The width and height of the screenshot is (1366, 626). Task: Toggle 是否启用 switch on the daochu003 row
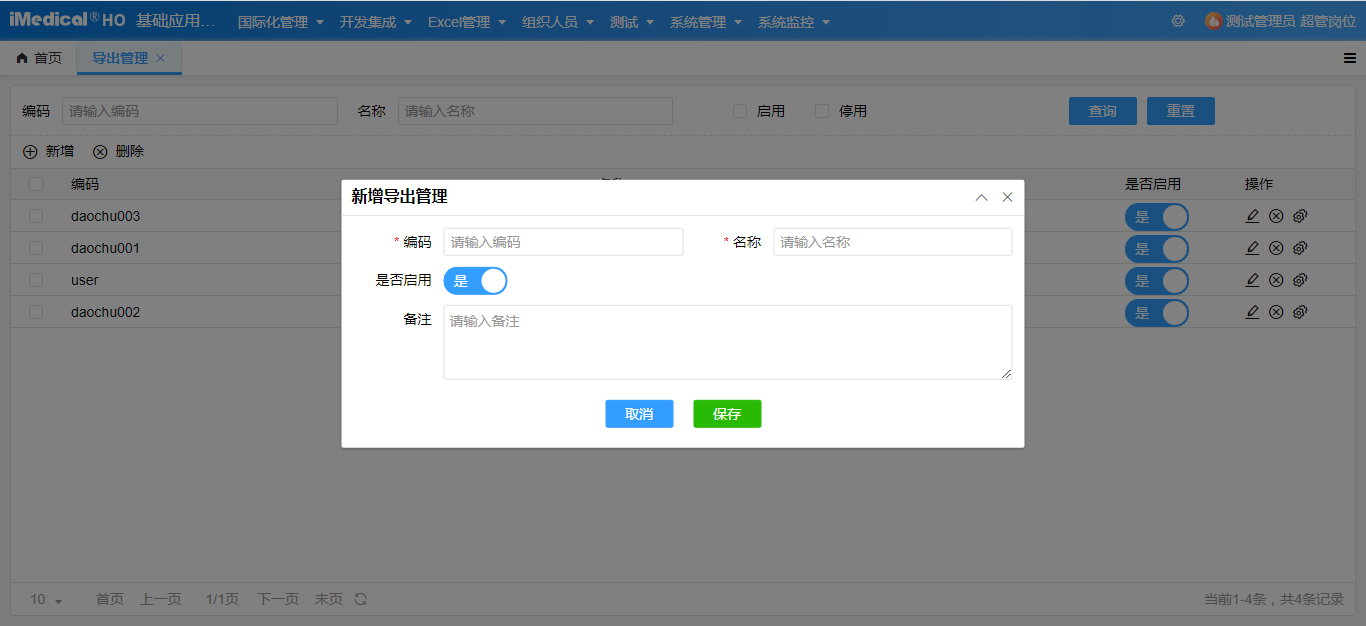[x=1157, y=216]
